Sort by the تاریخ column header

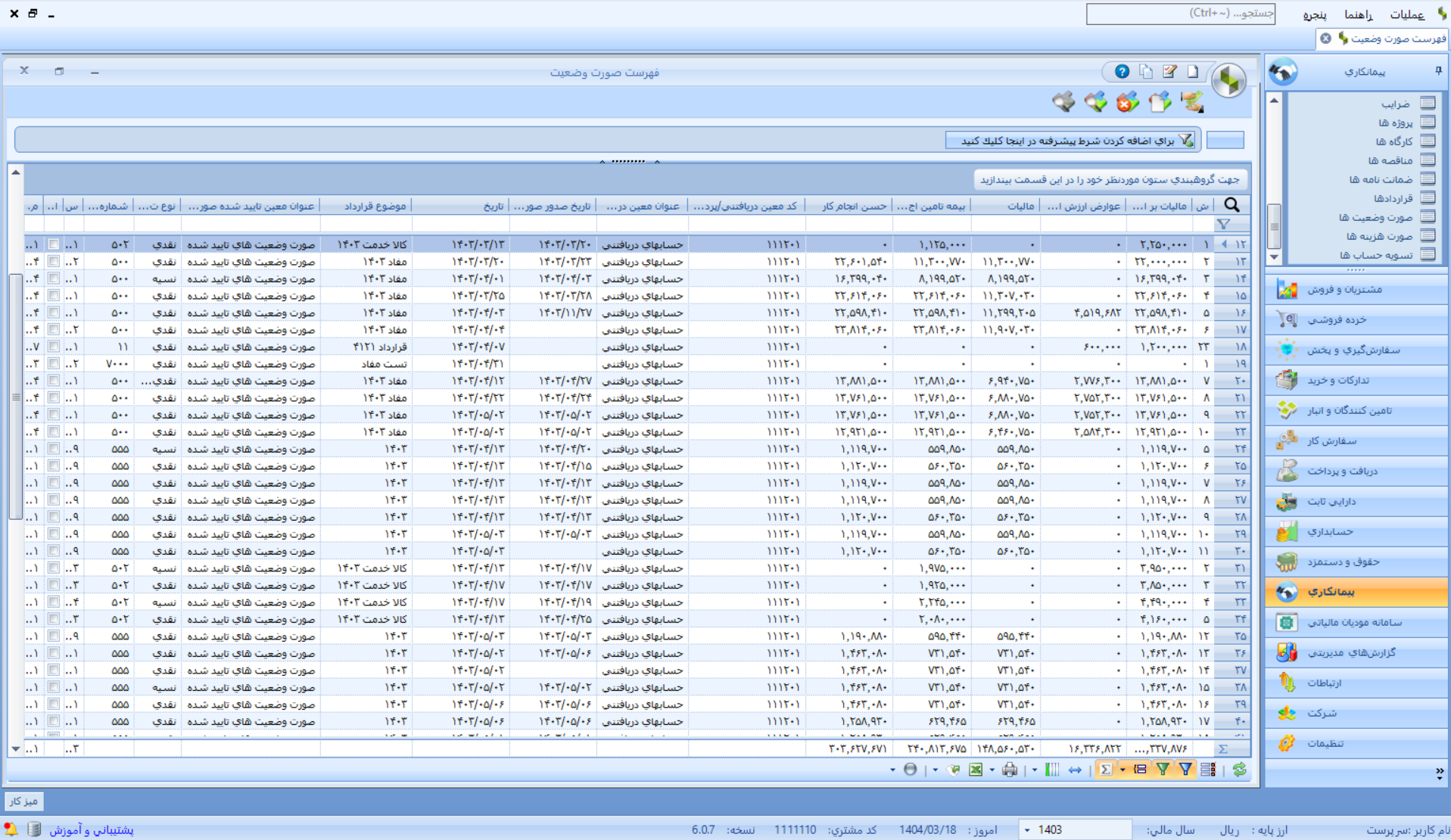tap(461, 206)
